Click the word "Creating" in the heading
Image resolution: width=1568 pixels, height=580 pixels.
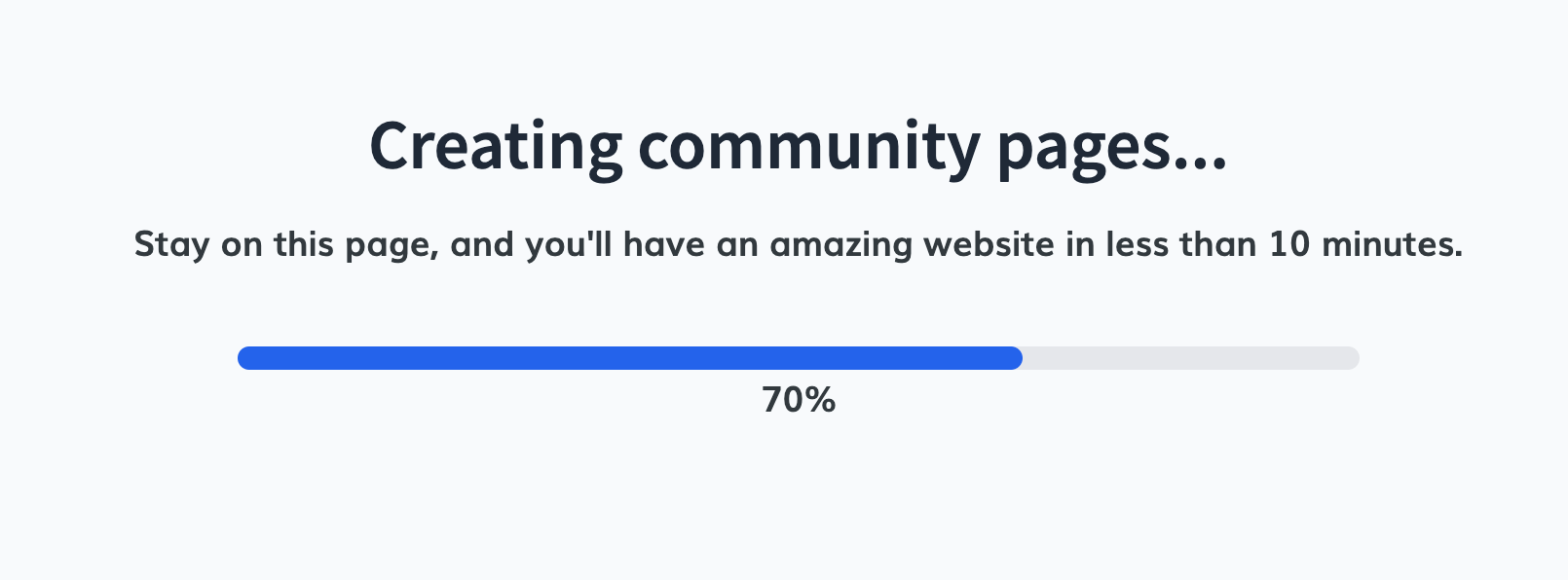[x=496, y=146]
